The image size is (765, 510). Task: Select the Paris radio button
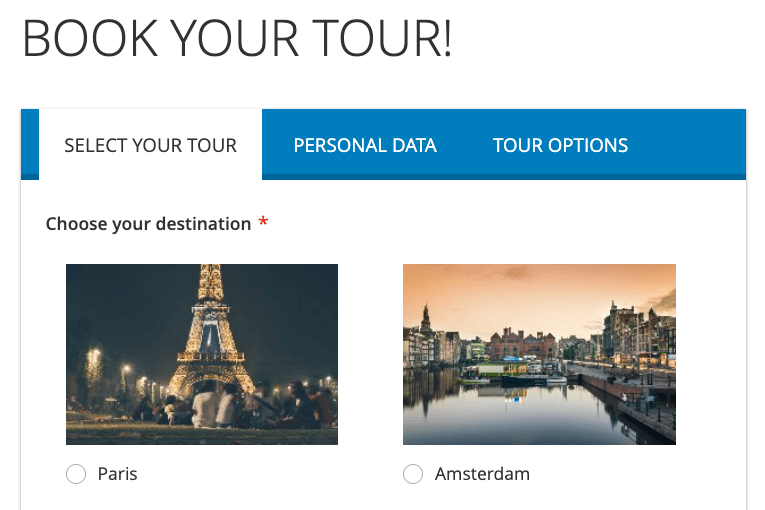coord(76,474)
